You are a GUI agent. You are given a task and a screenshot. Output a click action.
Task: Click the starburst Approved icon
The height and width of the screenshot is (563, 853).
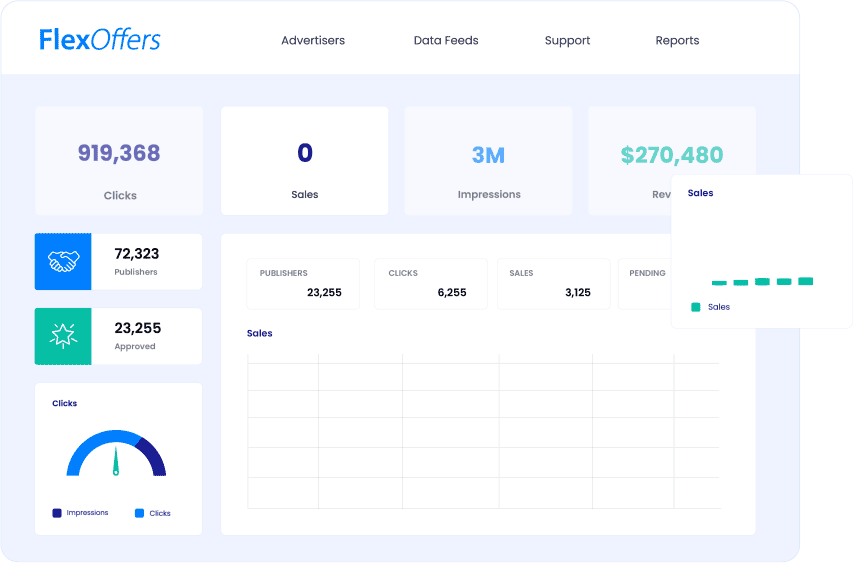point(63,336)
